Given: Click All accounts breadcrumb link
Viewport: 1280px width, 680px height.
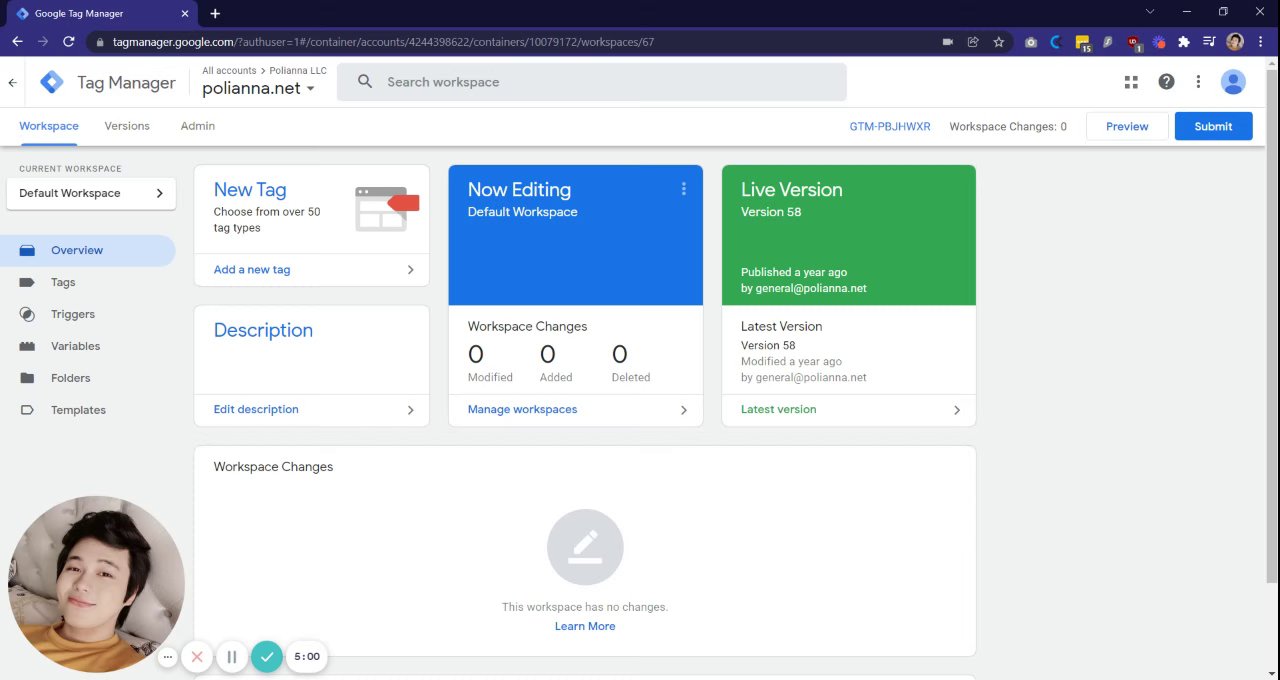Looking at the screenshot, I should [x=229, y=71].
